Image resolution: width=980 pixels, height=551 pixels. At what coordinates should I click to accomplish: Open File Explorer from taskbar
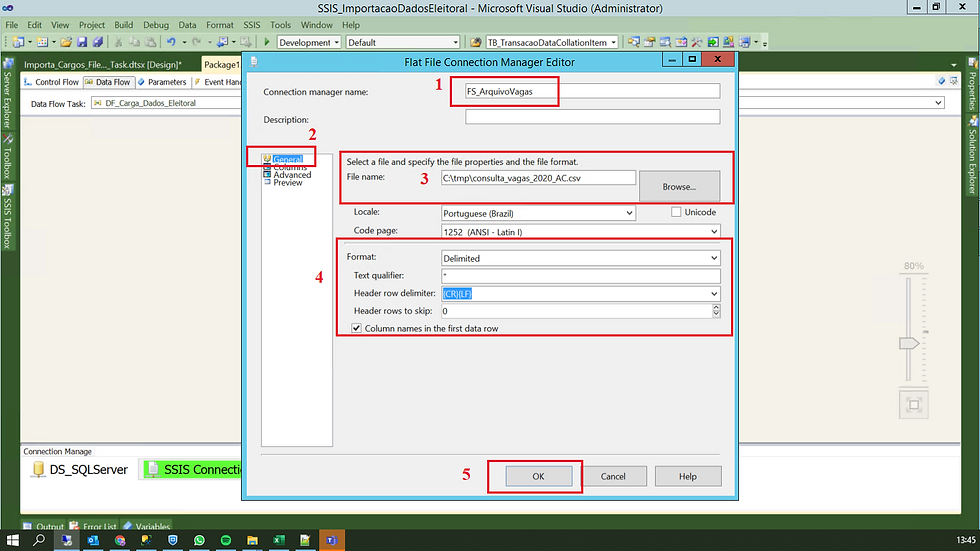[252, 540]
